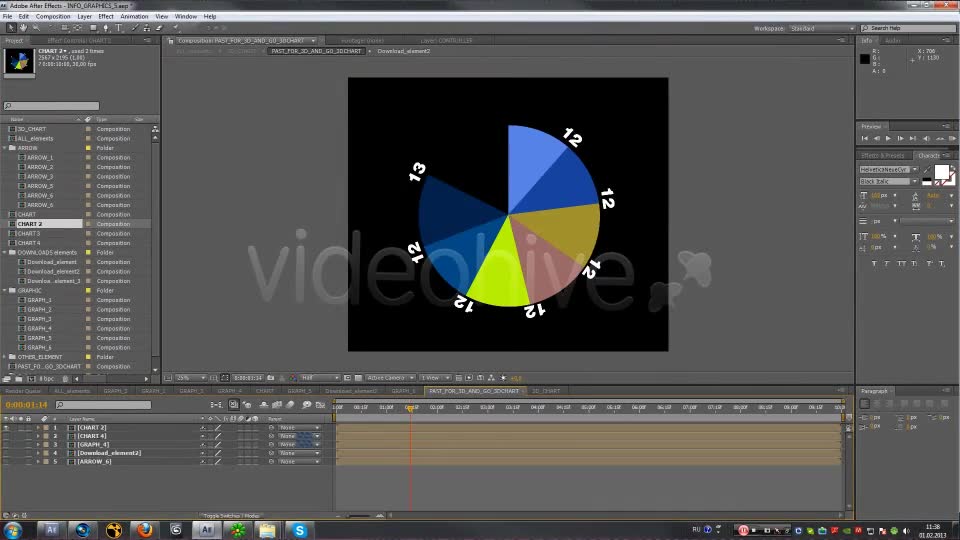
Task: Expand the OTHER_ELEMENT folder in Project
Action: (5, 357)
